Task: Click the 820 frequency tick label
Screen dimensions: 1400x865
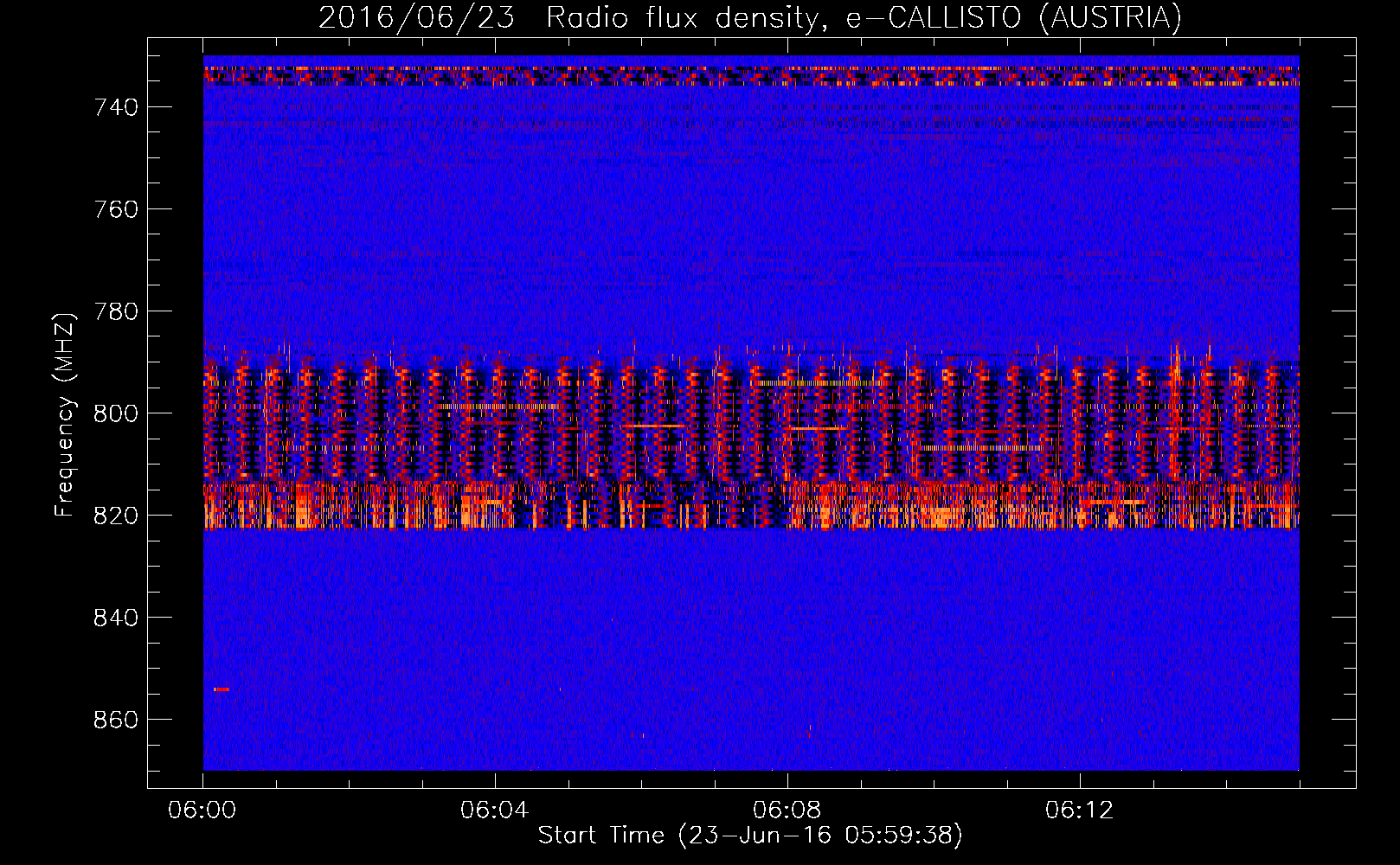Action: (x=116, y=516)
